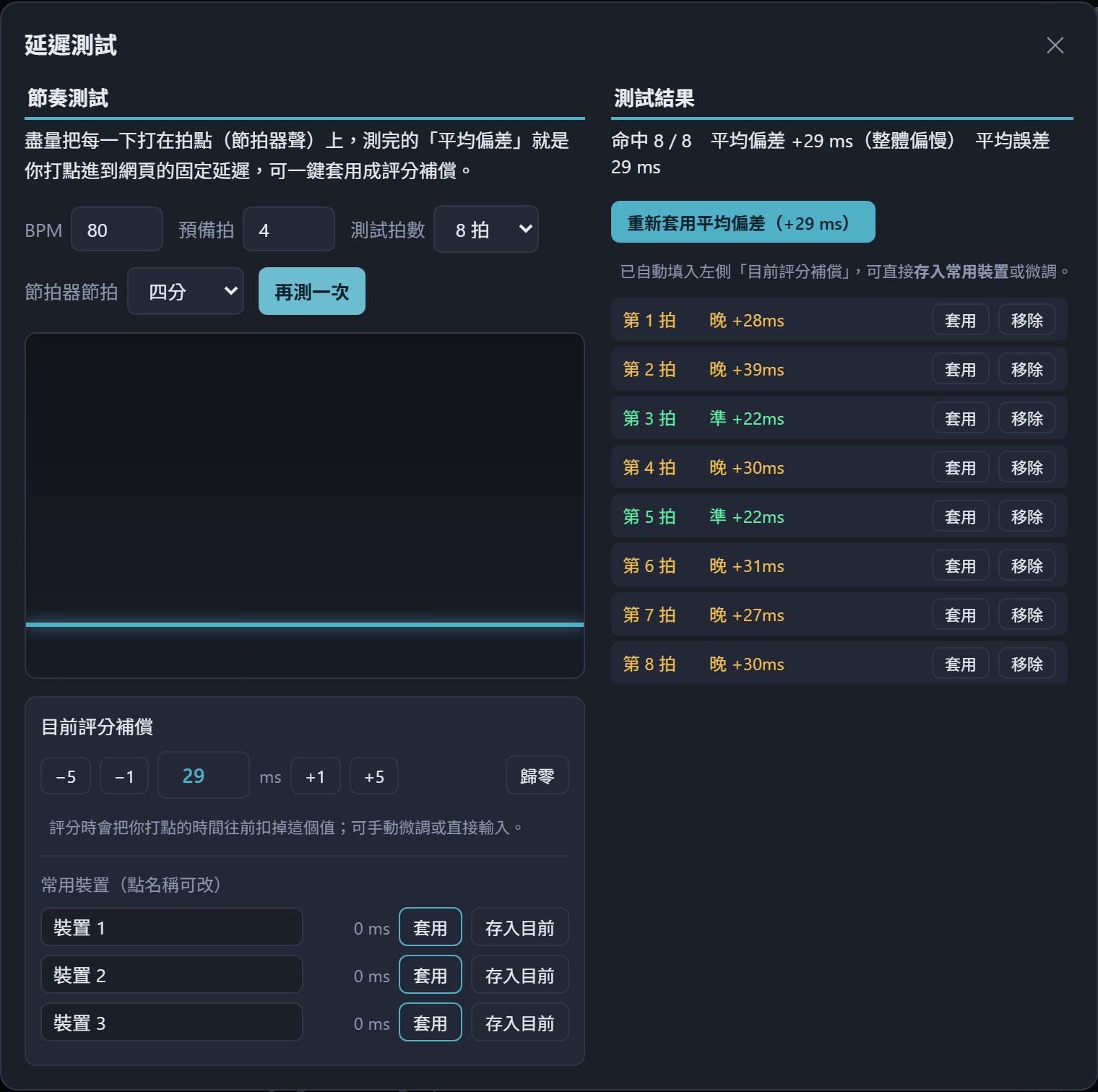Image resolution: width=1098 pixels, height=1092 pixels.
Task: Remove the 第 1 拍 result
Action: [x=1027, y=320]
